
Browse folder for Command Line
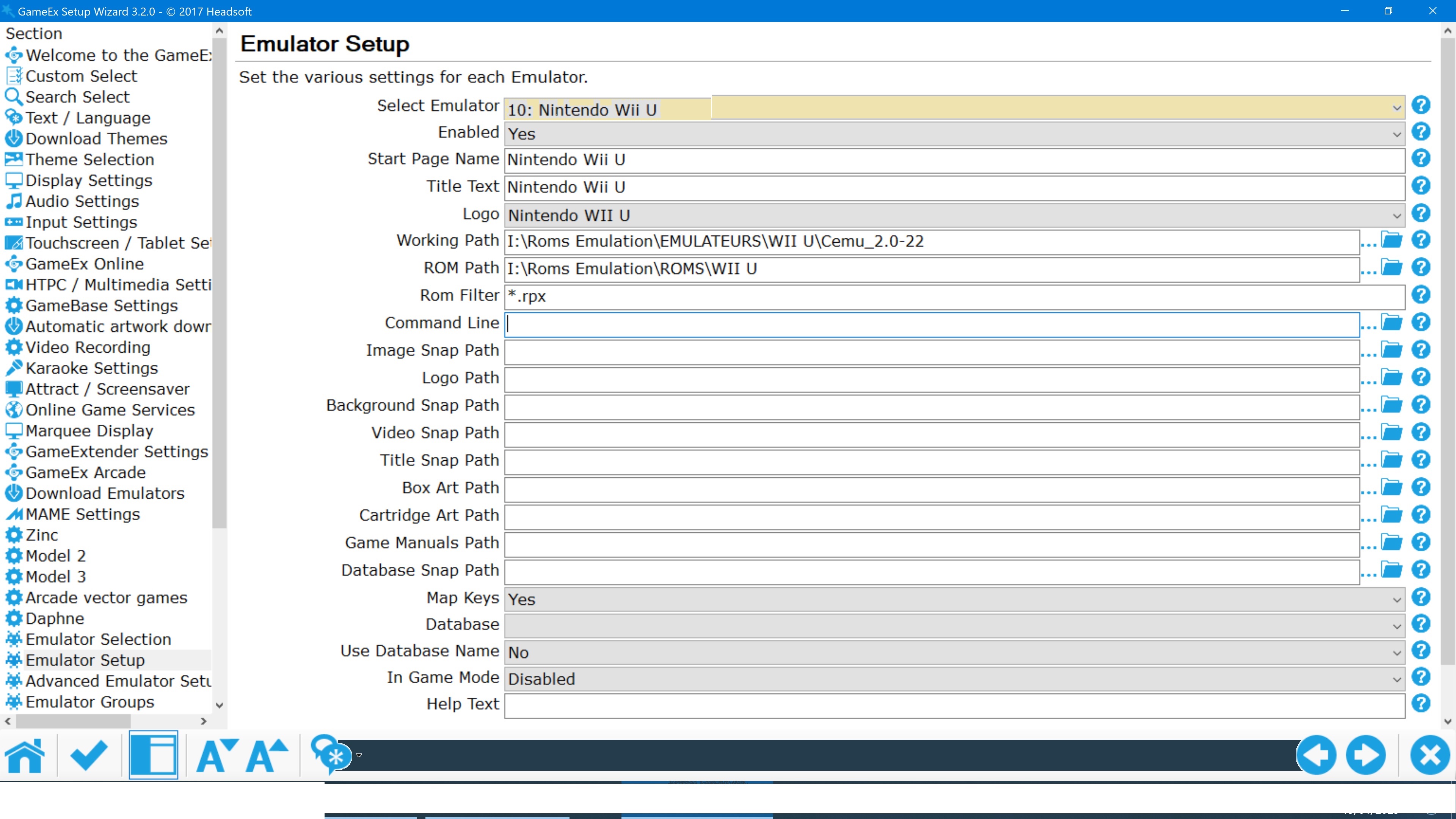1392,323
